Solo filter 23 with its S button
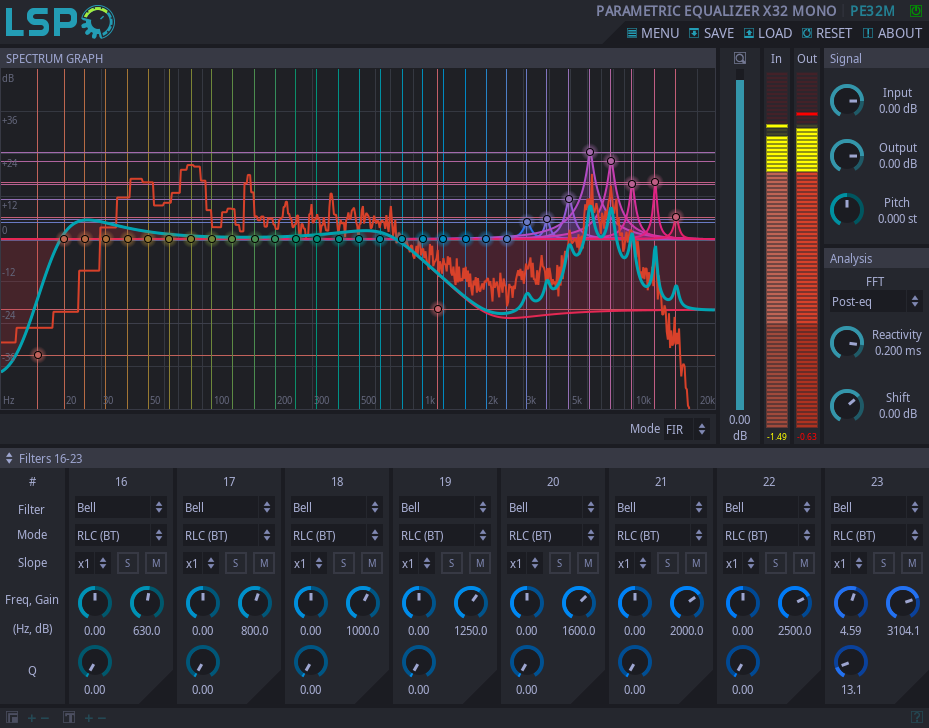929x728 pixels. pos(883,563)
